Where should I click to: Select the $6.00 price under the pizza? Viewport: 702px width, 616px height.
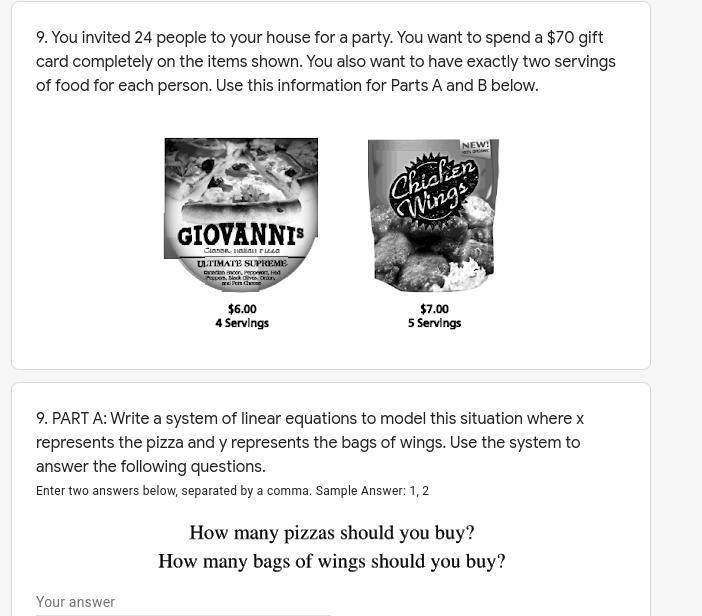pyautogui.click(x=242, y=309)
